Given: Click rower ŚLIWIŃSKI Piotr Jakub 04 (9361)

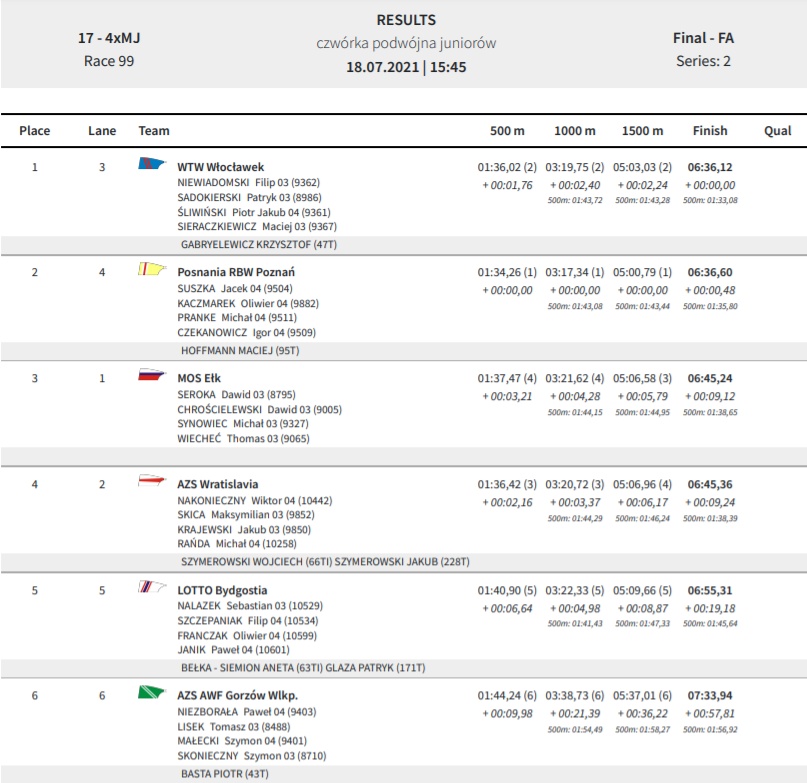Looking at the screenshot, I should pyautogui.click(x=254, y=213).
